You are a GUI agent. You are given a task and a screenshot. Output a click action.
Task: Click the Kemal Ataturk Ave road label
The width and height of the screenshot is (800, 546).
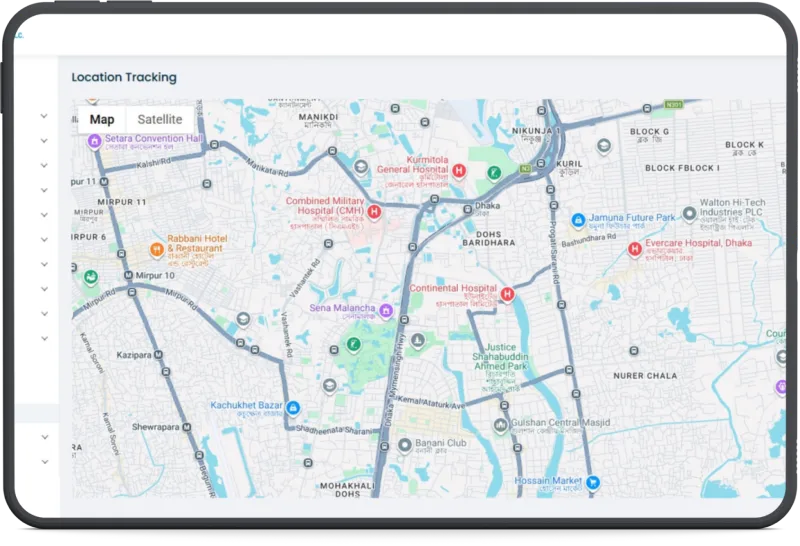431,403
